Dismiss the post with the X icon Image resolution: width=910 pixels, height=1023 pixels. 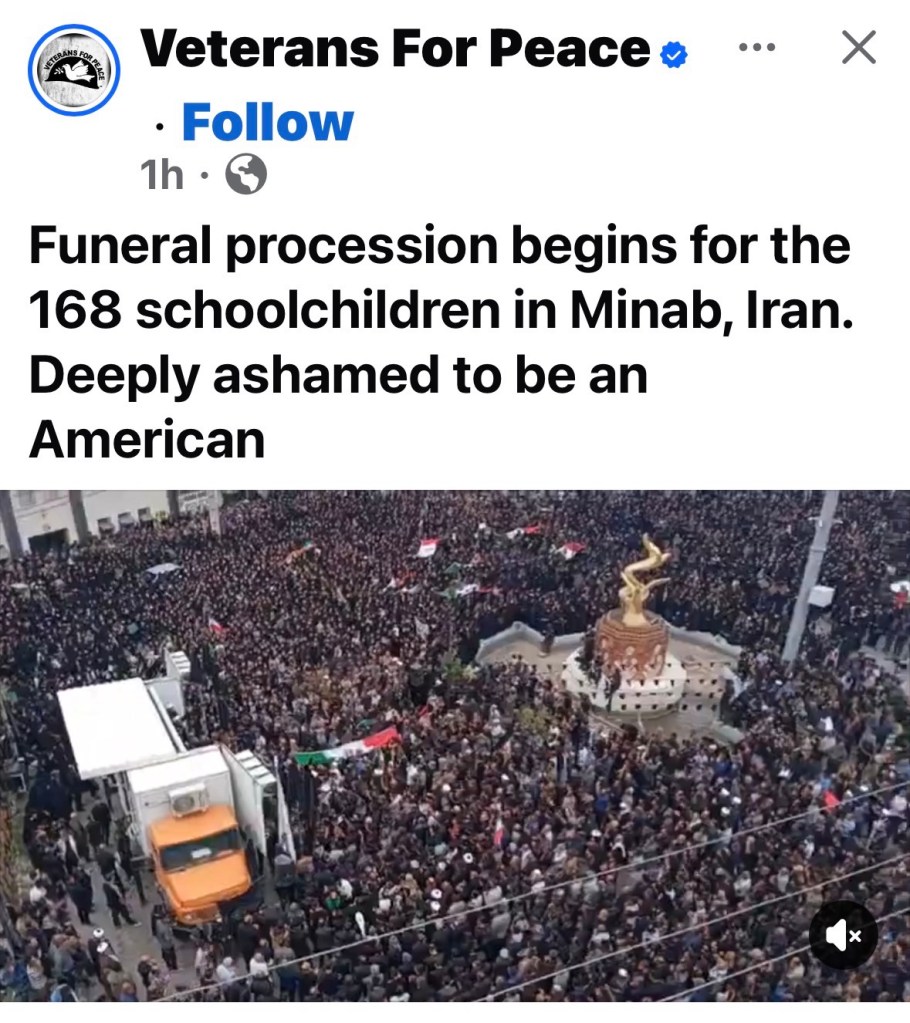tap(858, 47)
